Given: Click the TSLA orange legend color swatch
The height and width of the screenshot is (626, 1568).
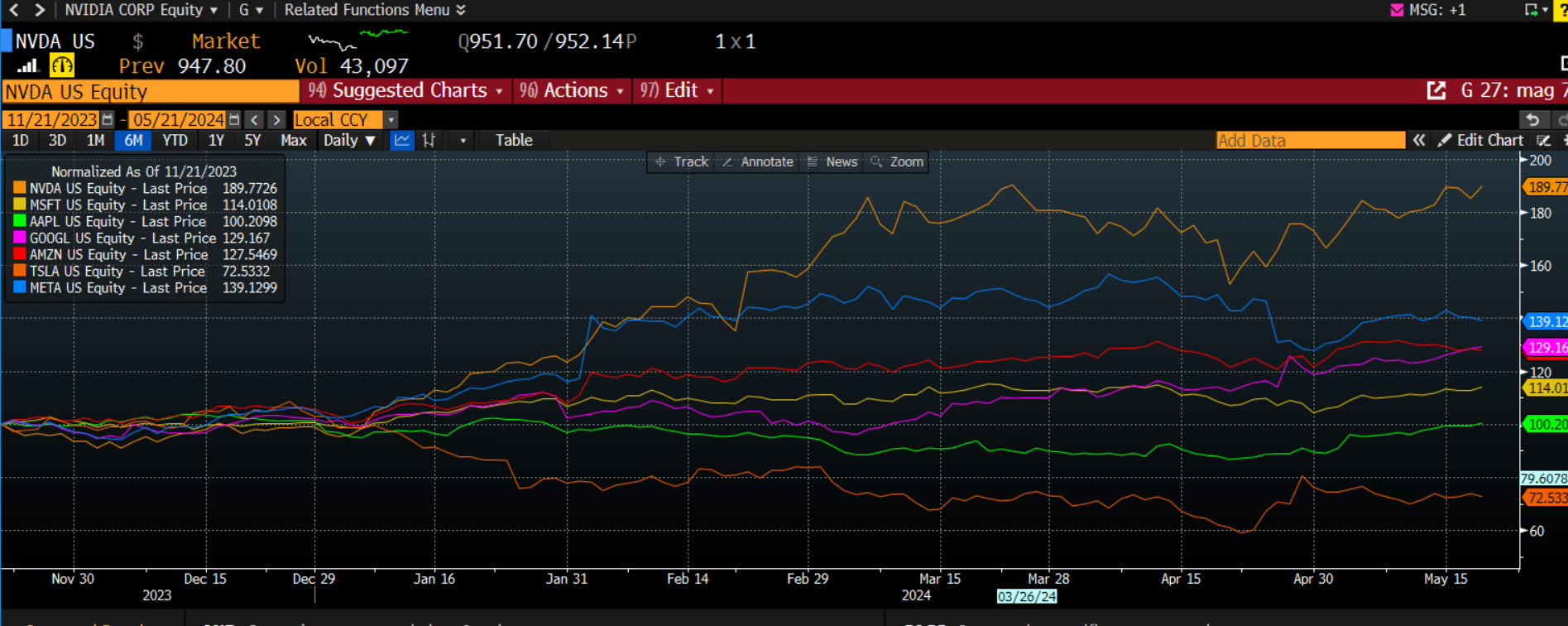Looking at the screenshot, I should pyautogui.click(x=19, y=271).
